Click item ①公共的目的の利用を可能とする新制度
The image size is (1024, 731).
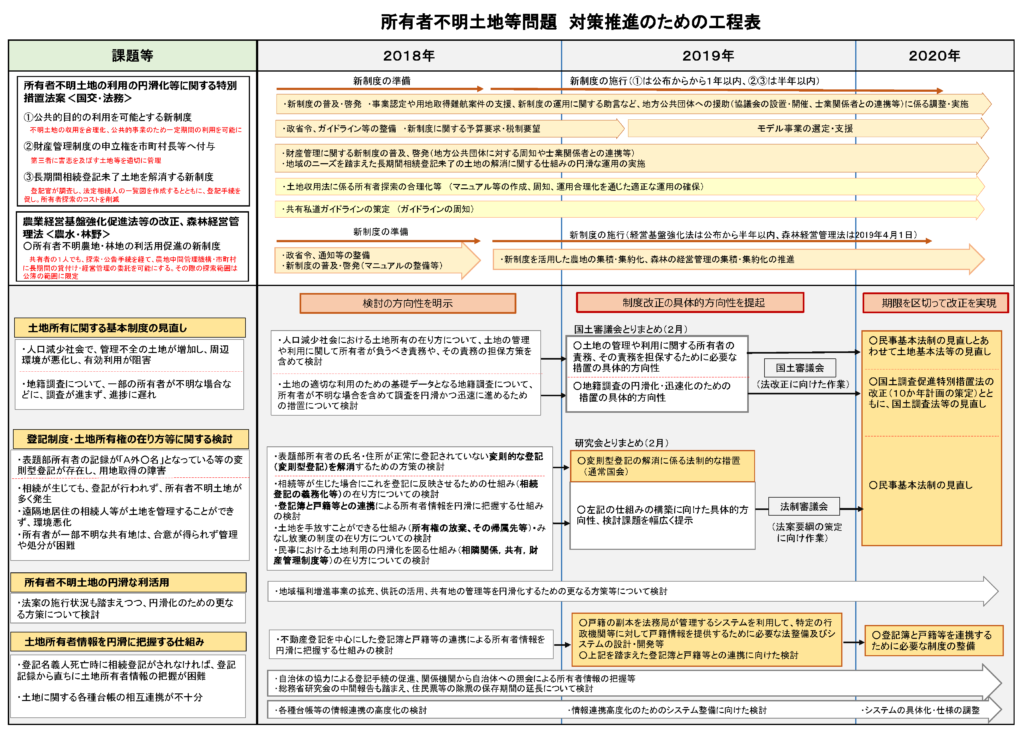[x=108, y=117]
